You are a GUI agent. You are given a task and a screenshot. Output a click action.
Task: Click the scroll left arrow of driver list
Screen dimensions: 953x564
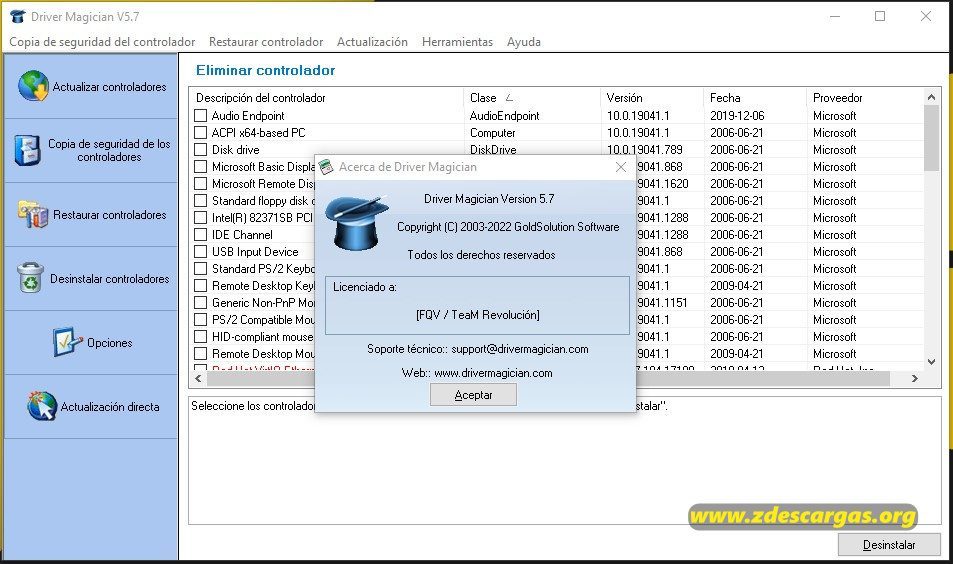[198, 378]
